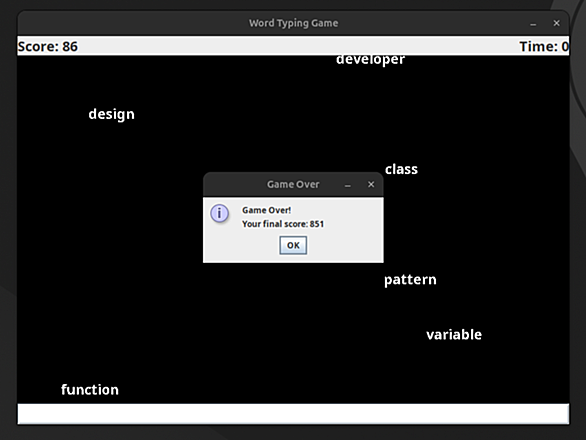
Task: Close the Game Over dialog
Action: [x=371, y=184]
